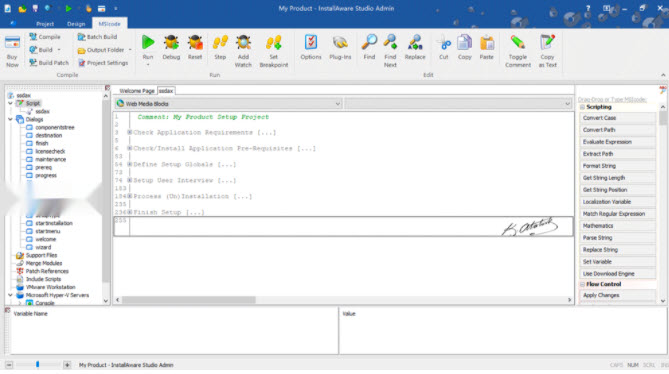This screenshot has height=374, width=669.
Task: Click the zoom out minus button
Action: 9,365
